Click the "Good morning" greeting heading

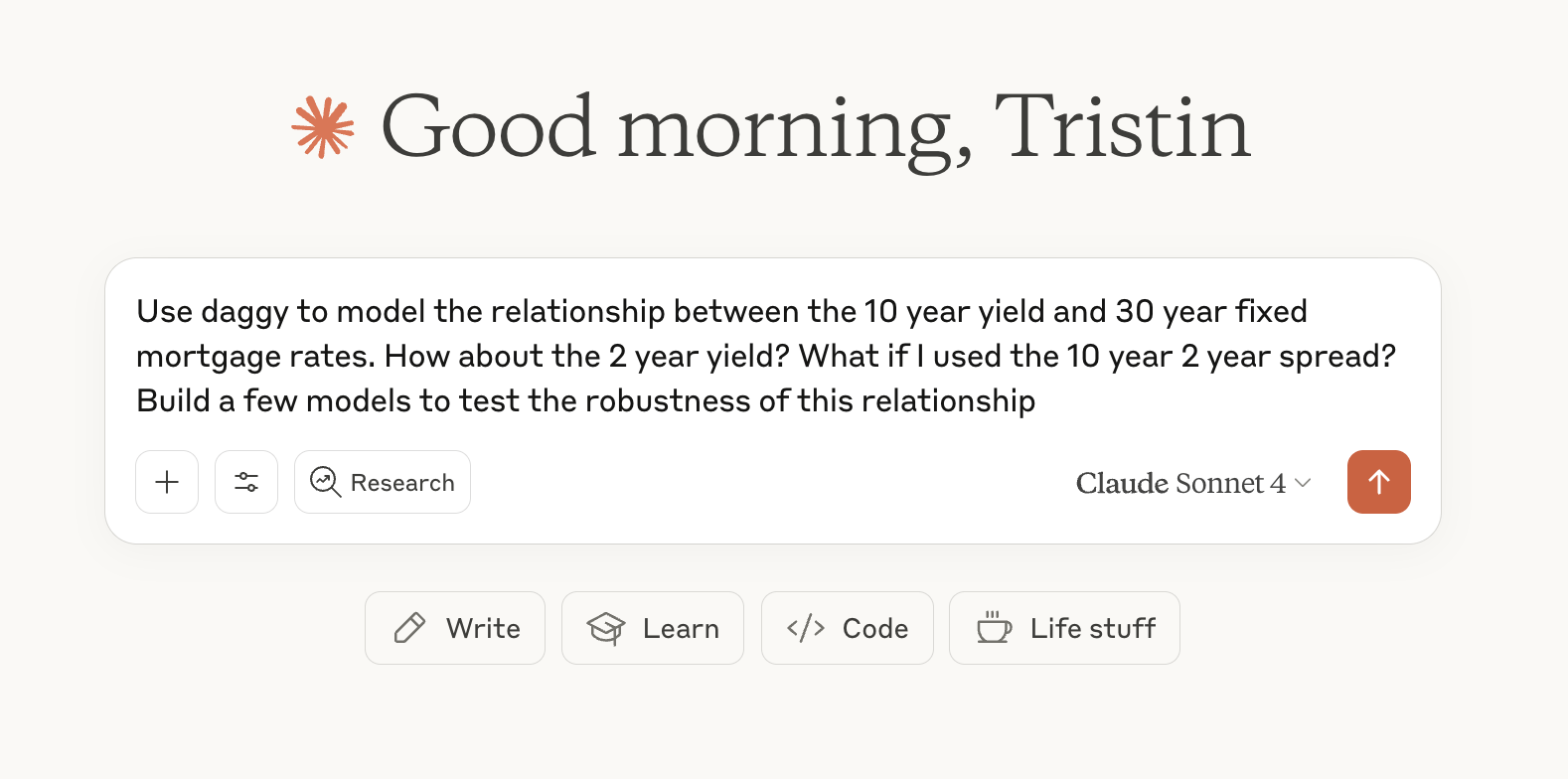676,127
